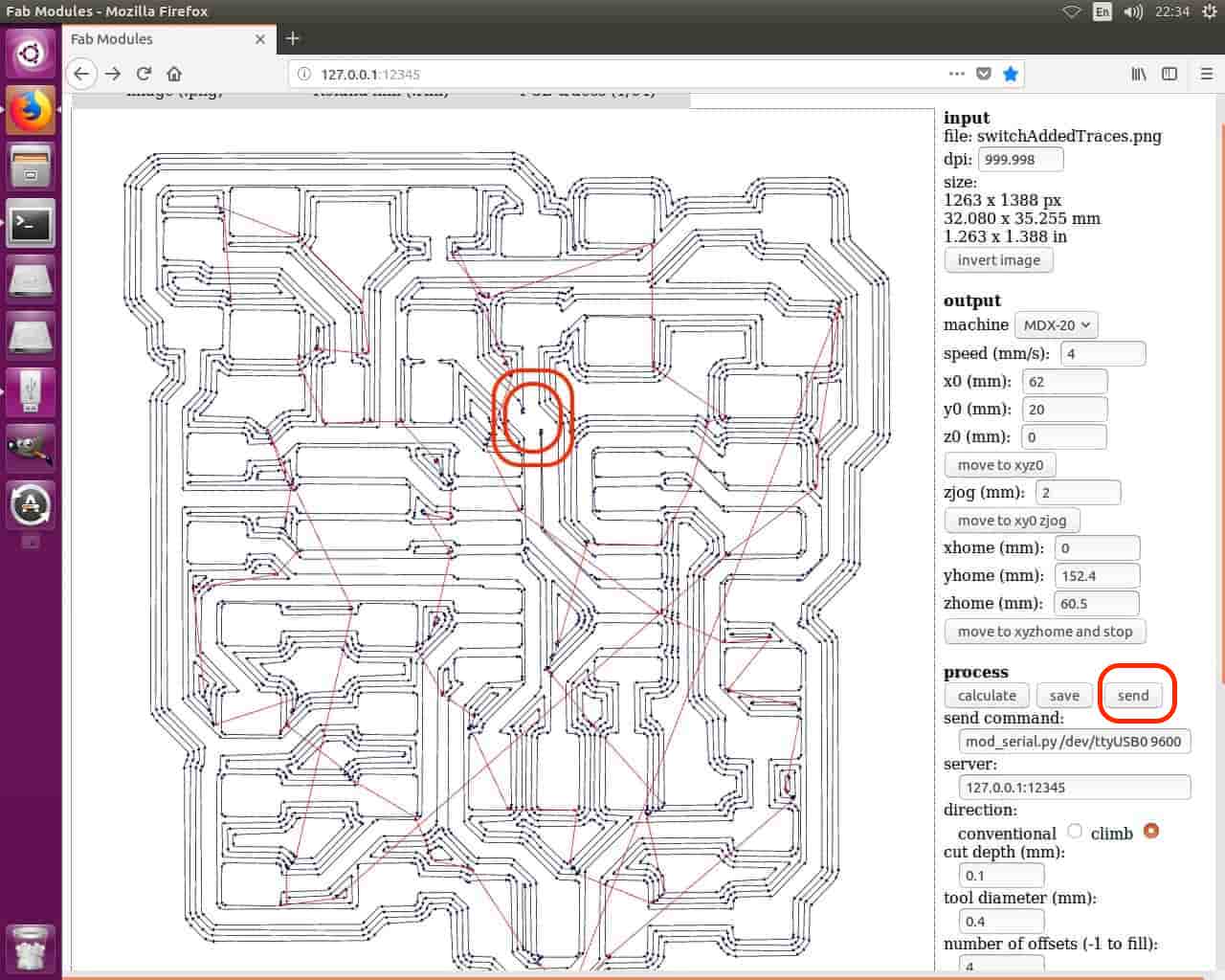Open system power gear menu

1209,11
